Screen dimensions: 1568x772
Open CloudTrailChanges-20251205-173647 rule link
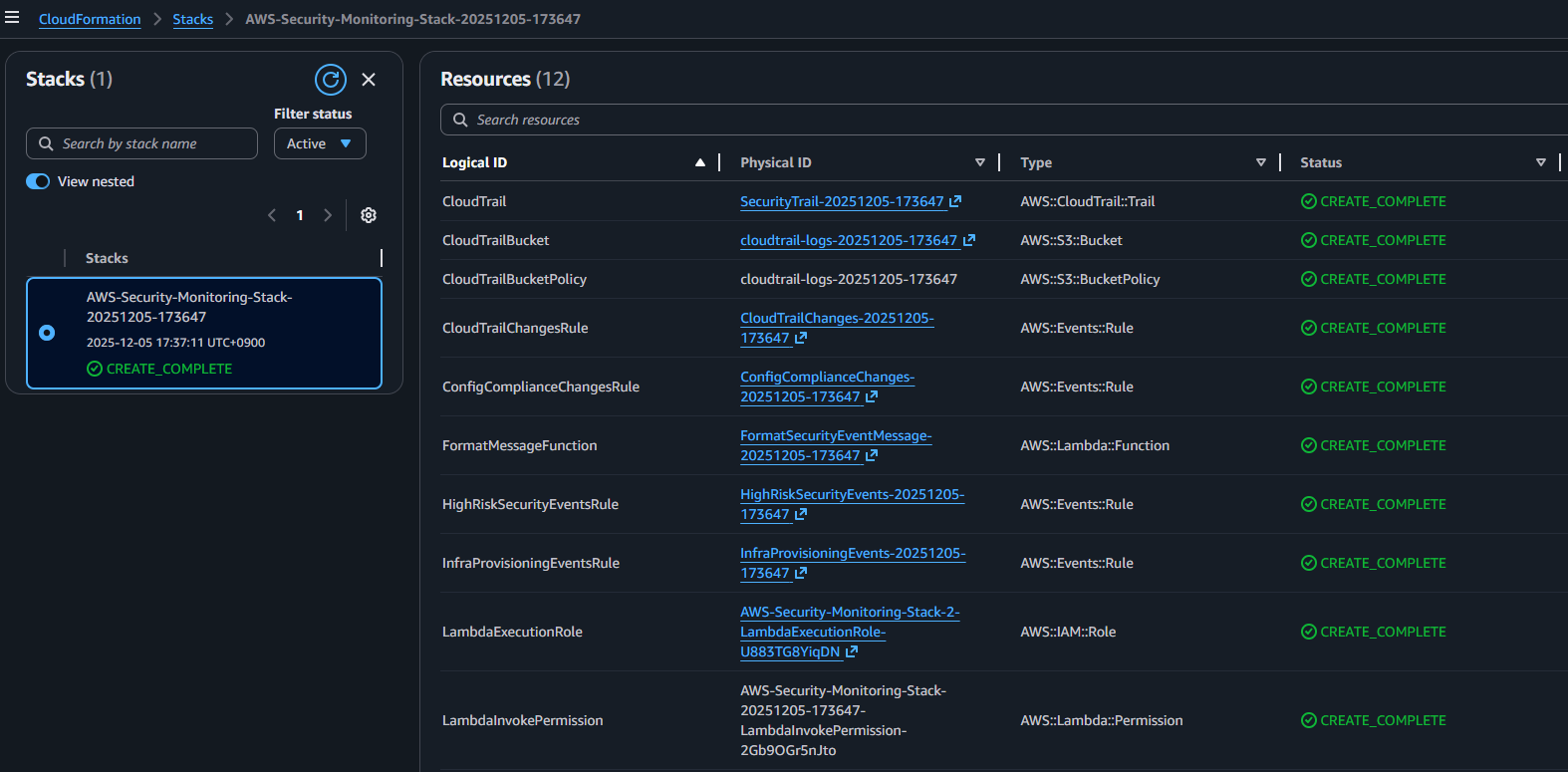837,328
